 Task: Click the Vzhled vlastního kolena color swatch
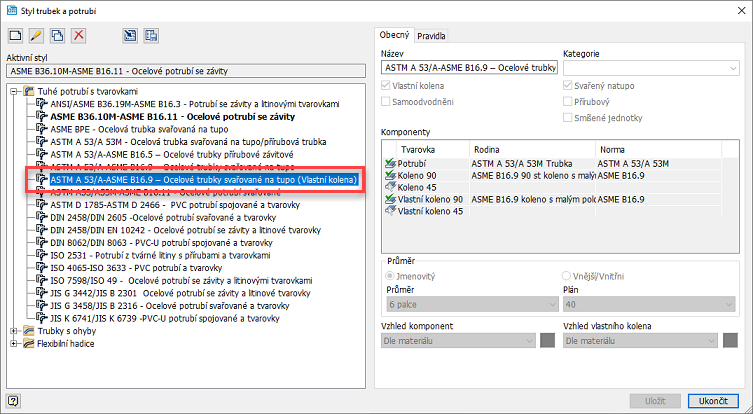730,341
